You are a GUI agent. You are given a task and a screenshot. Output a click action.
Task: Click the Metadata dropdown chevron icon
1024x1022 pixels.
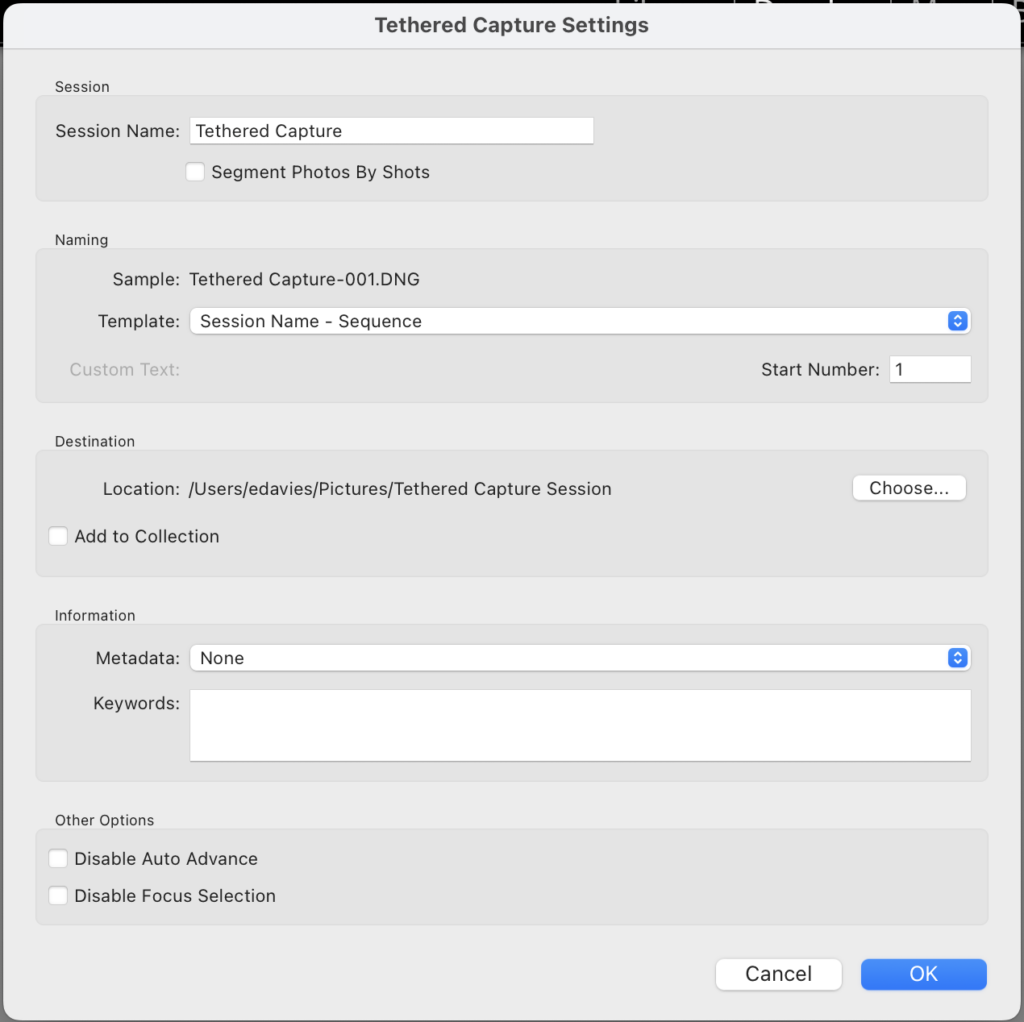(958, 658)
